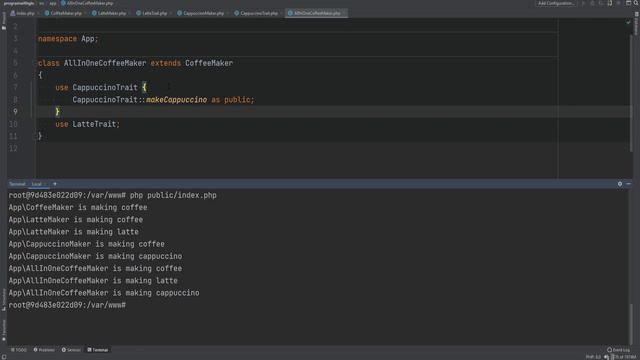Image resolution: width=640 pixels, height=360 pixels.
Task: Click 'App\AllInOneCoffeeMaker is making cappuccino' output
Action: coord(104,293)
